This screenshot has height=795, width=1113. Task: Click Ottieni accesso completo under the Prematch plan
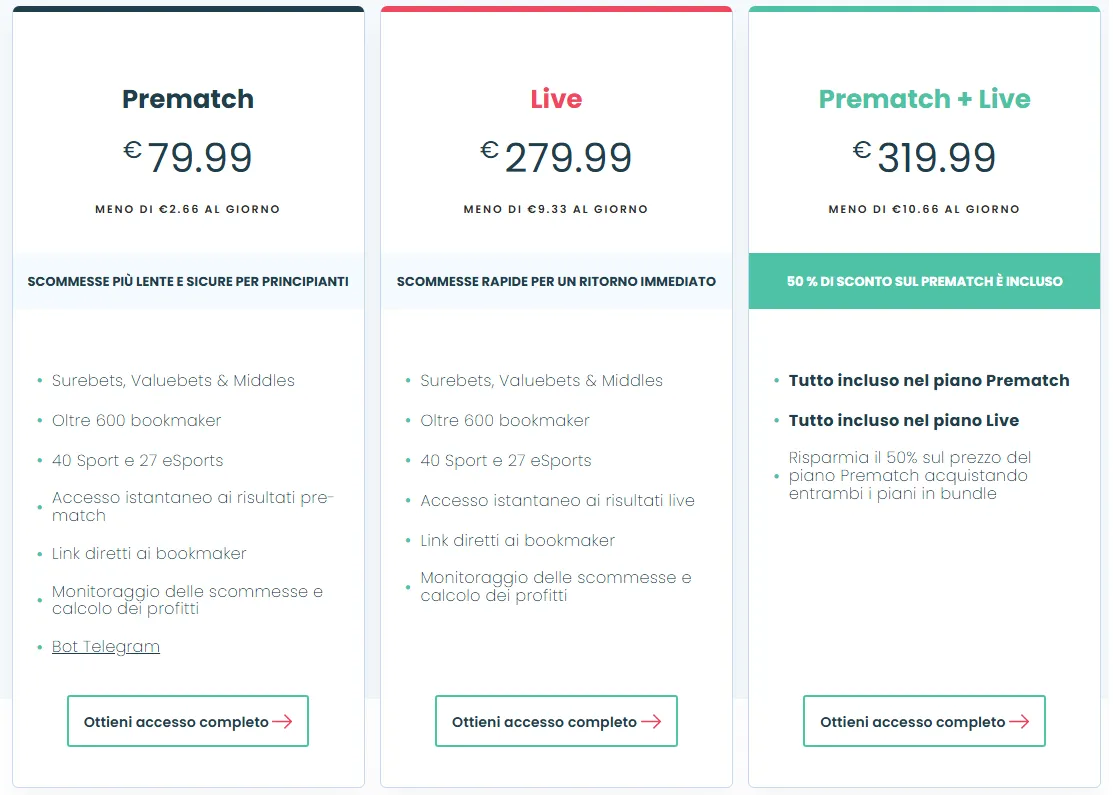pos(188,721)
